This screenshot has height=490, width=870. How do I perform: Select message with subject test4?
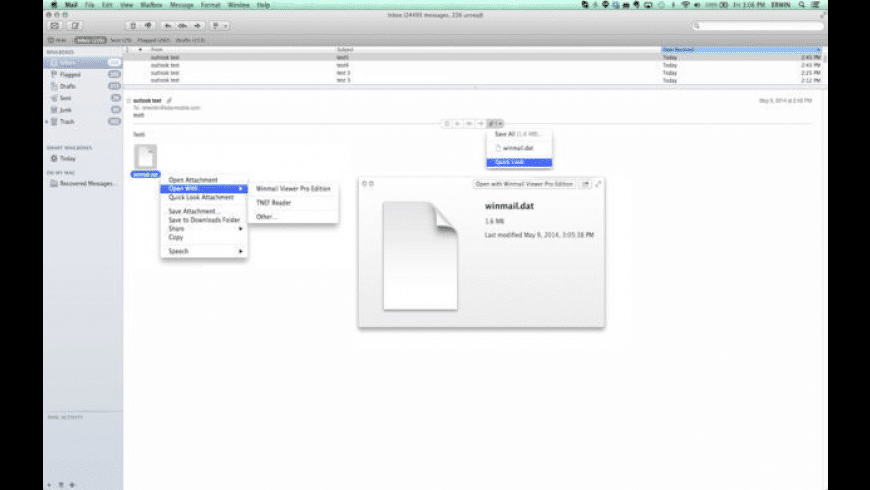[x=473, y=65]
